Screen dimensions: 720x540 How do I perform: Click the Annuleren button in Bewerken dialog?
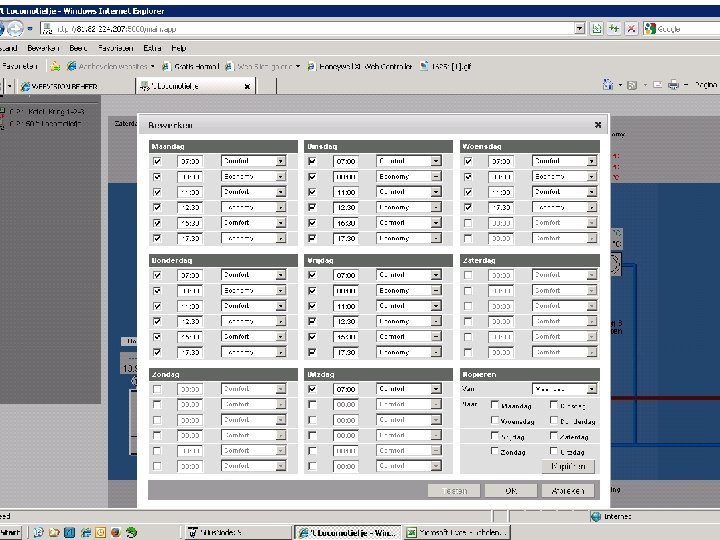click(568, 491)
